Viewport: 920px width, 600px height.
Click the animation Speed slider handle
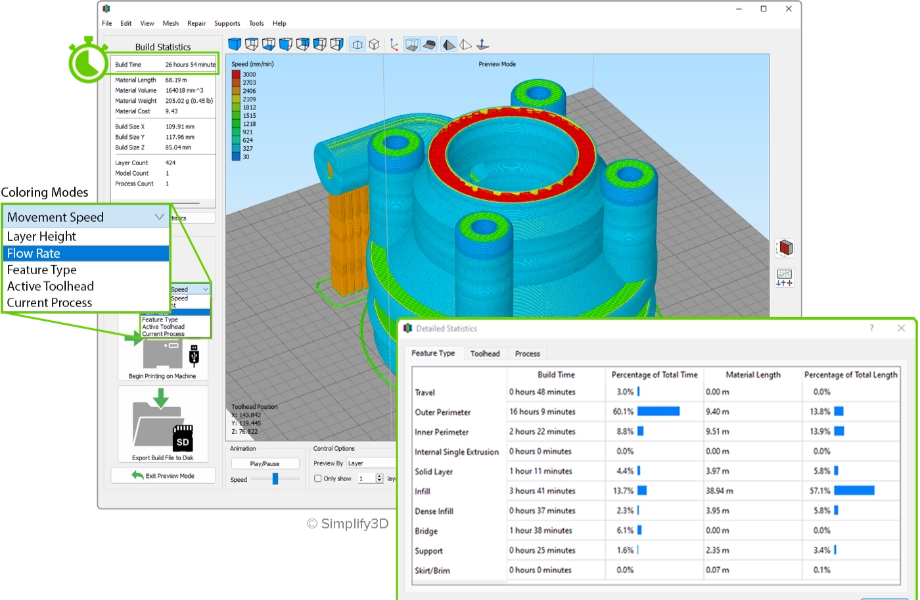(x=275, y=479)
